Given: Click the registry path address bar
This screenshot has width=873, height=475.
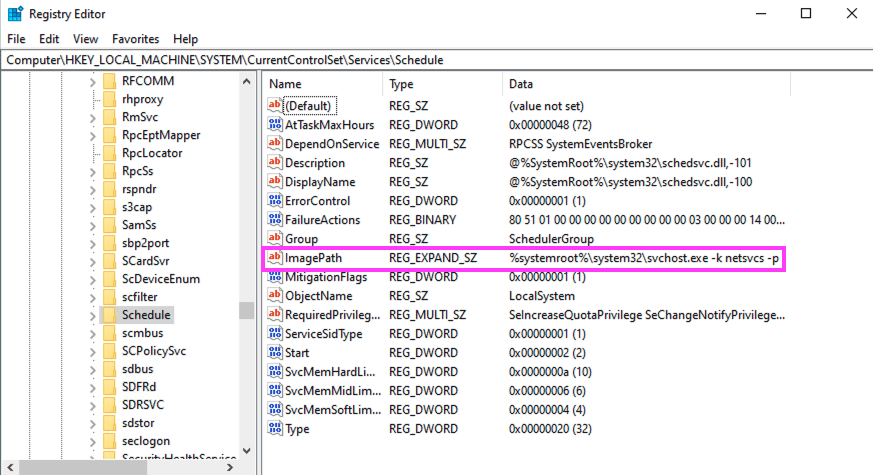Looking at the screenshot, I should (x=436, y=60).
